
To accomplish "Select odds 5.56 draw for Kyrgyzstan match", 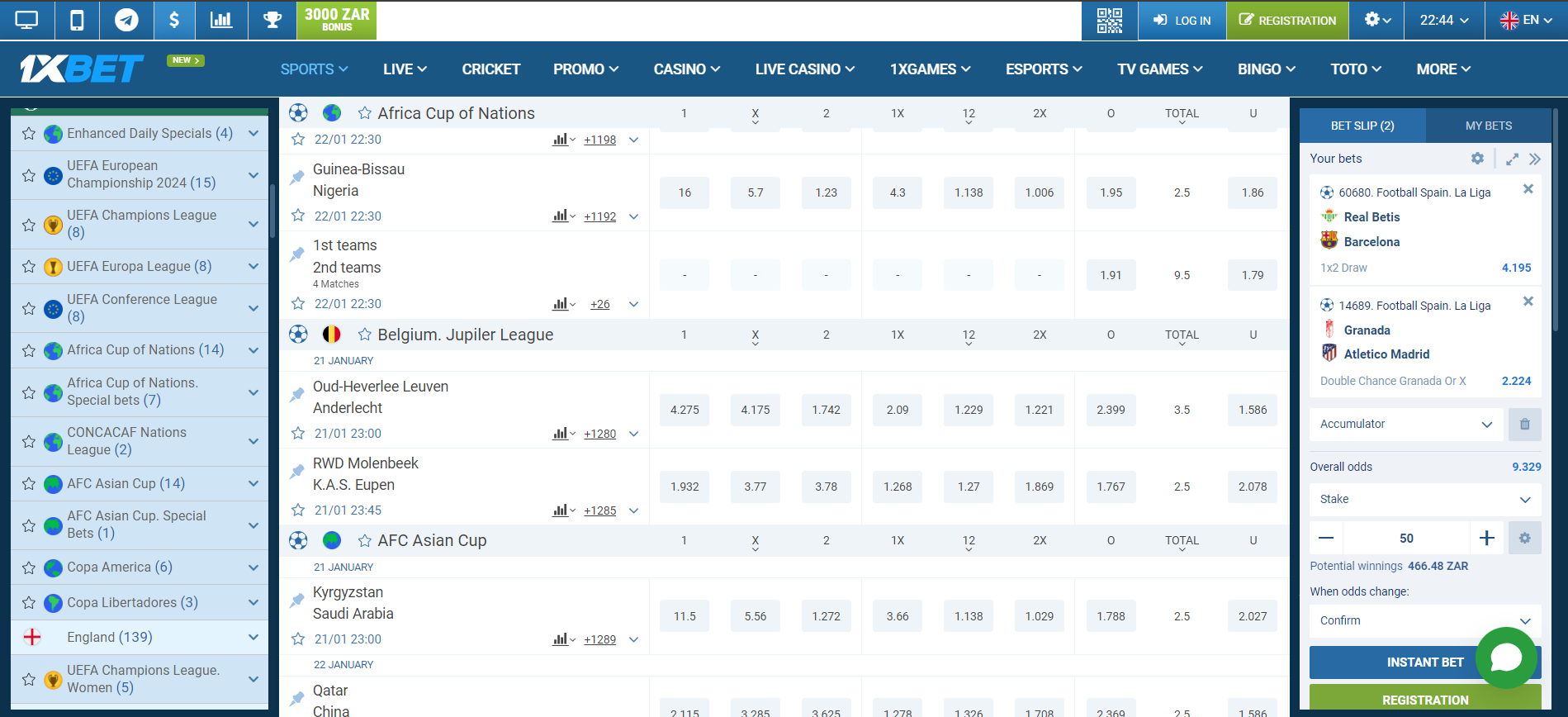I will (756, 616).
